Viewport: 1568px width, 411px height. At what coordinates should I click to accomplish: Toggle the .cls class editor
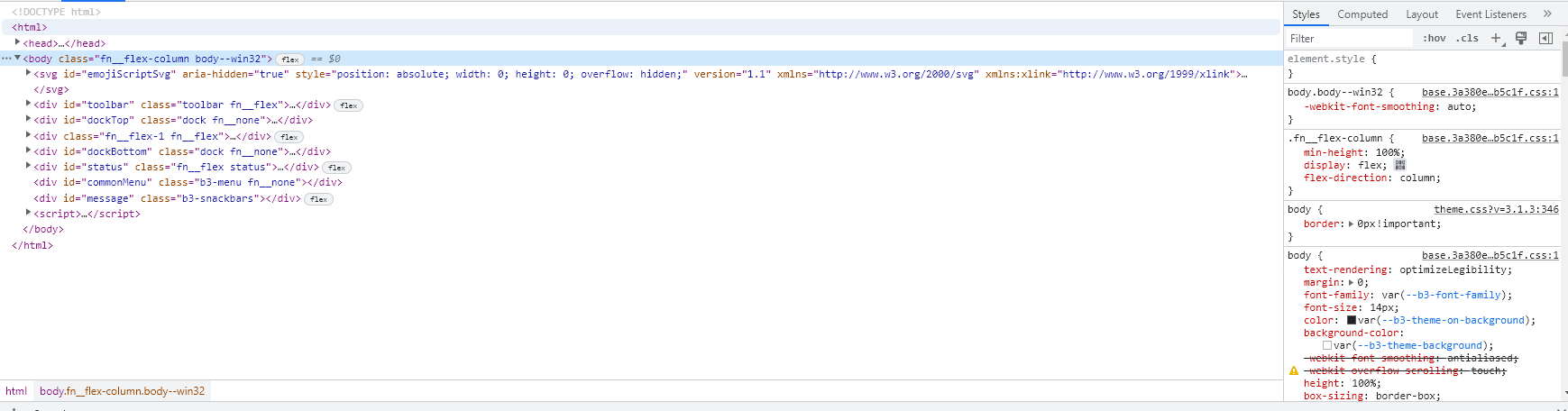[x=1467, y=38]
